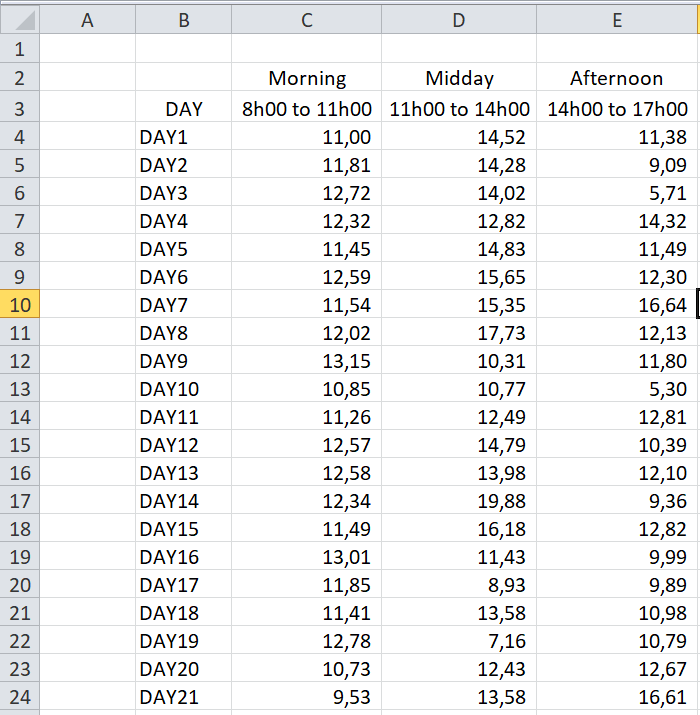Click Midday value 19,88
700x715 pixels.
point(459,501)
